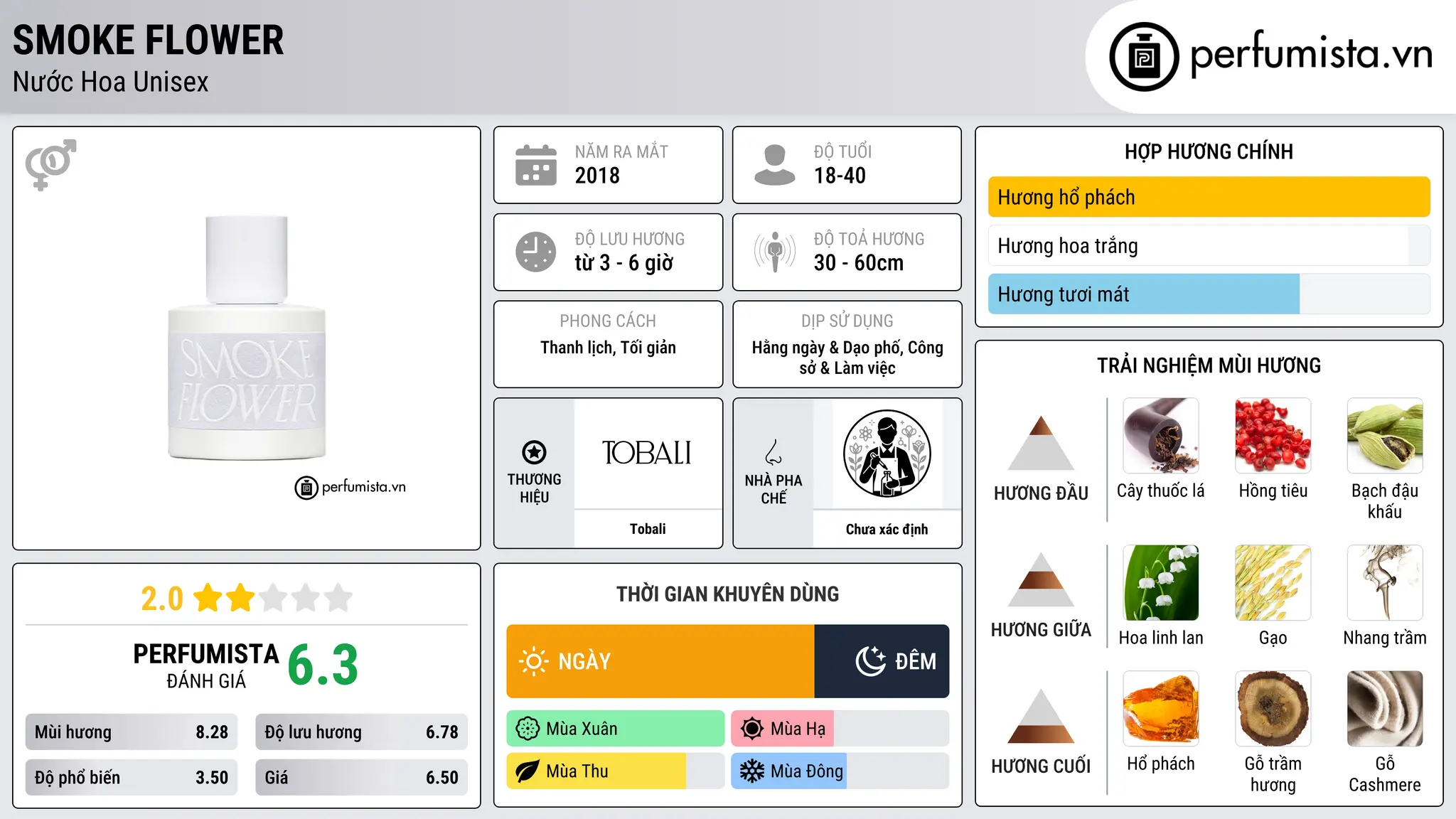Select the Gỗ Cashmere note image
Viewport: 1456px width, 819px height.
1385,709
